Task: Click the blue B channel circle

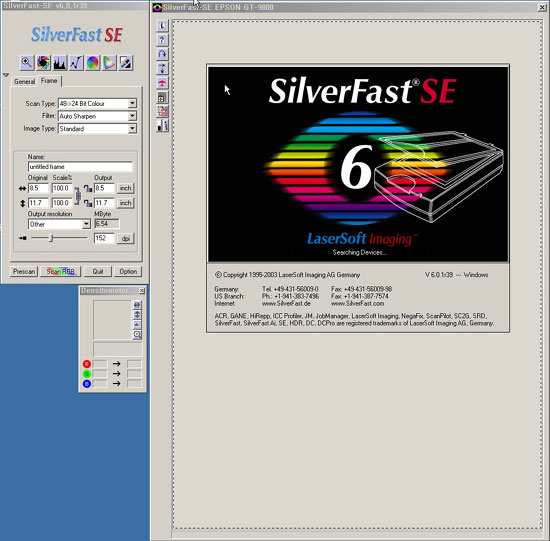Action: click(x=87, y=384)
